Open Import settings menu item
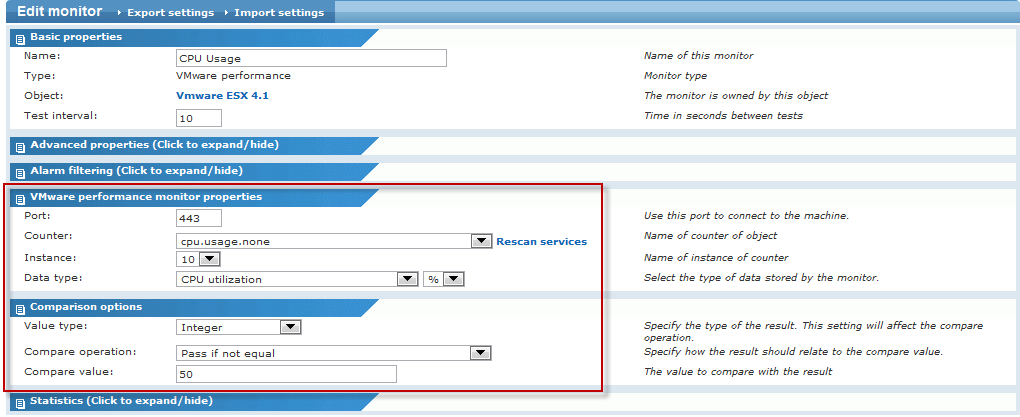Screen dimensions: 1020x417 coord(278,13)
